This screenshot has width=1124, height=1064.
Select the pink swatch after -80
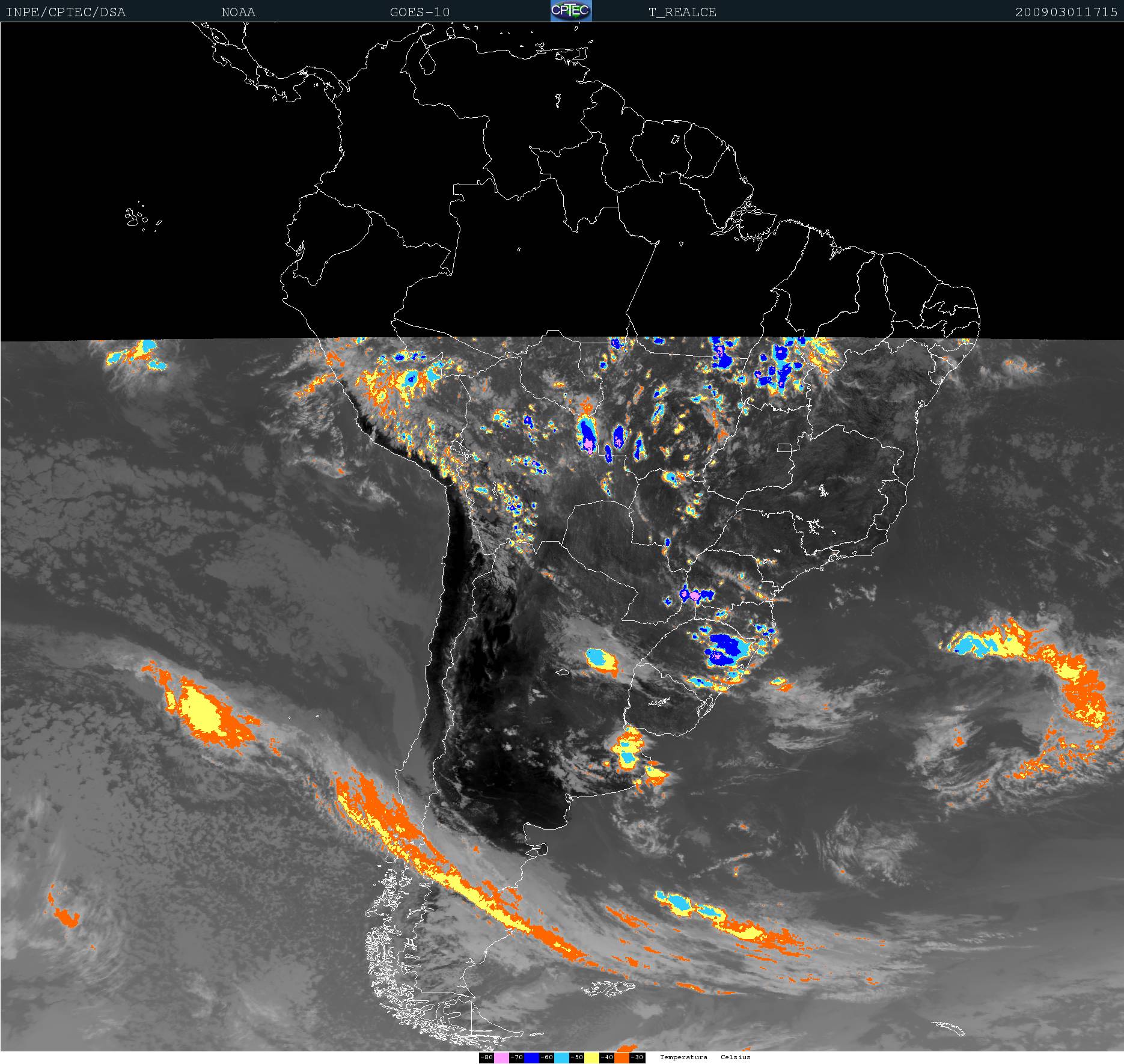[x=501, y=1057]
